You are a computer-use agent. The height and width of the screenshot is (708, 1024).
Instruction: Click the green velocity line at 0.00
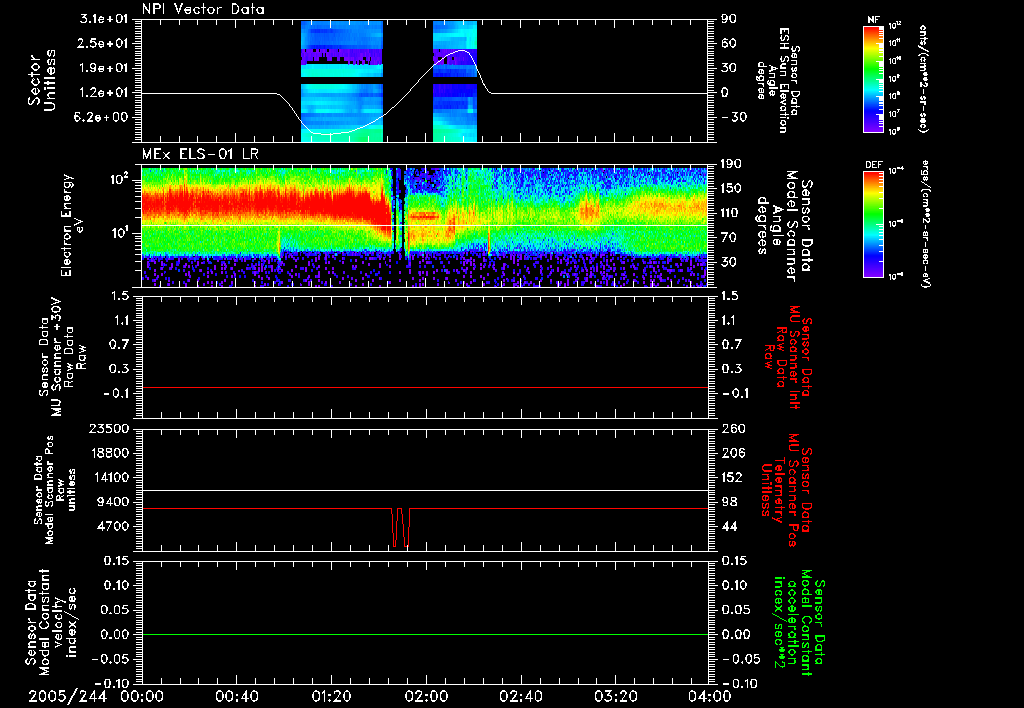click(x=425, y=634)
